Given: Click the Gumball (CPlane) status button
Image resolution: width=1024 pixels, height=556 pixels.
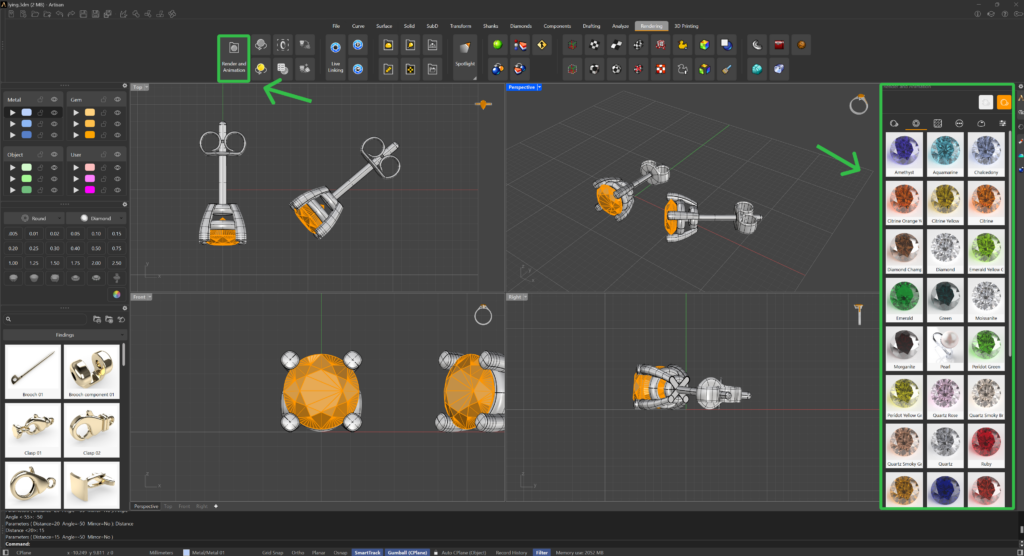Looking at the screenshot, I should [405, 551].
